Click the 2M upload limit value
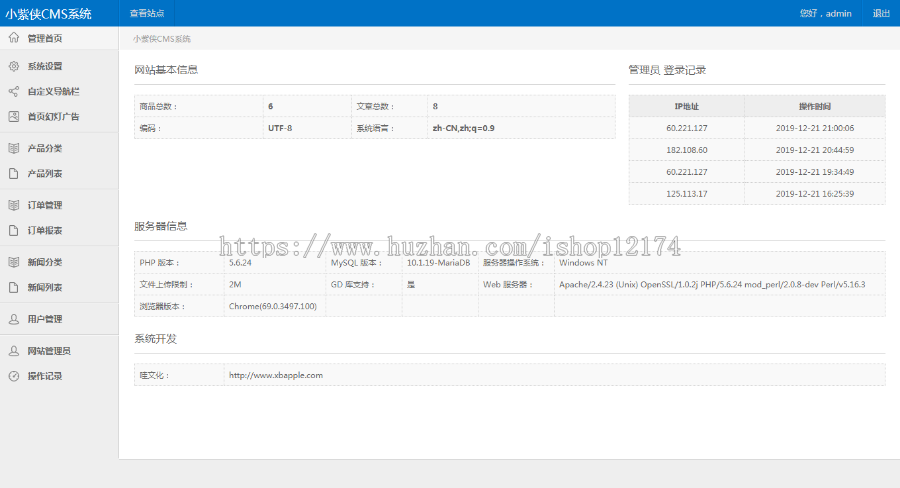Viewport: 900px width, 488px height. pos(235,284)
